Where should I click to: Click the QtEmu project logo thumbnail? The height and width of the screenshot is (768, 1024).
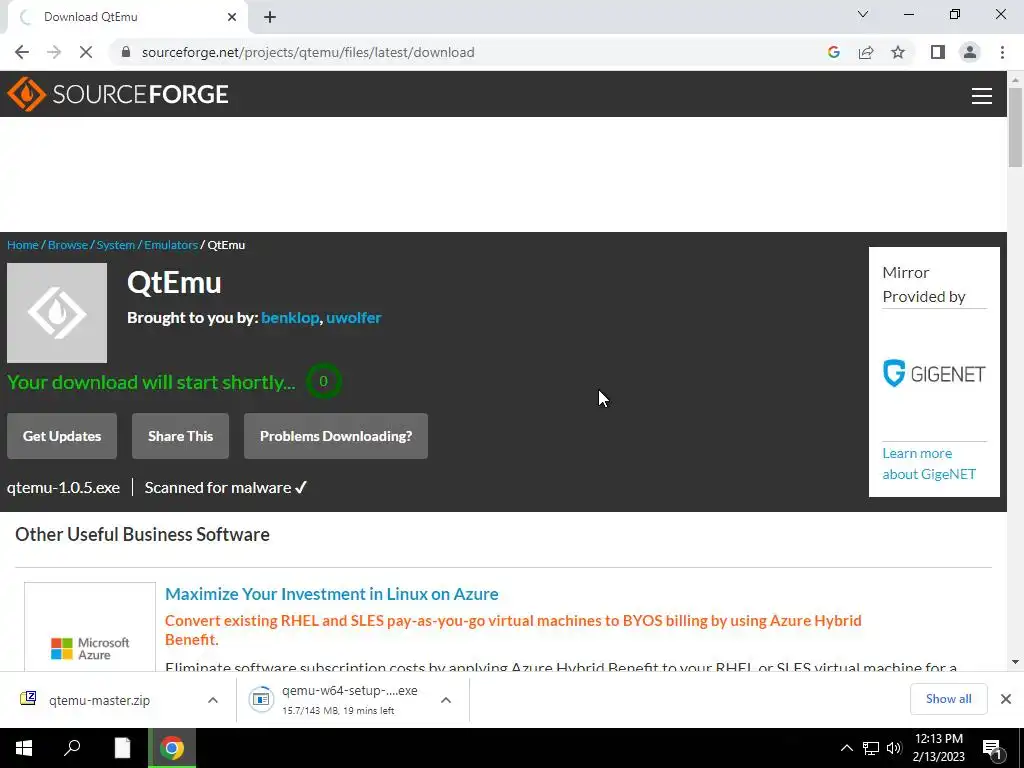(57, 313)
